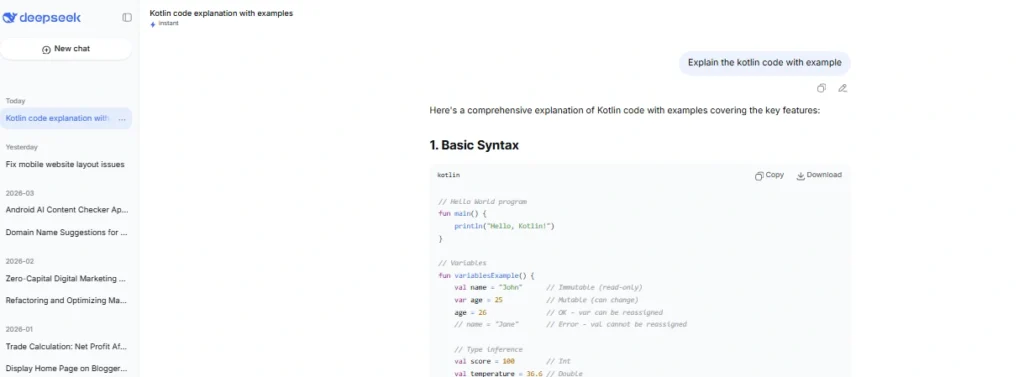Viewport: 1024px width, 377px height.
Task: Open the Android AI Content Checker chat
Action: click(x=66, y=210)
